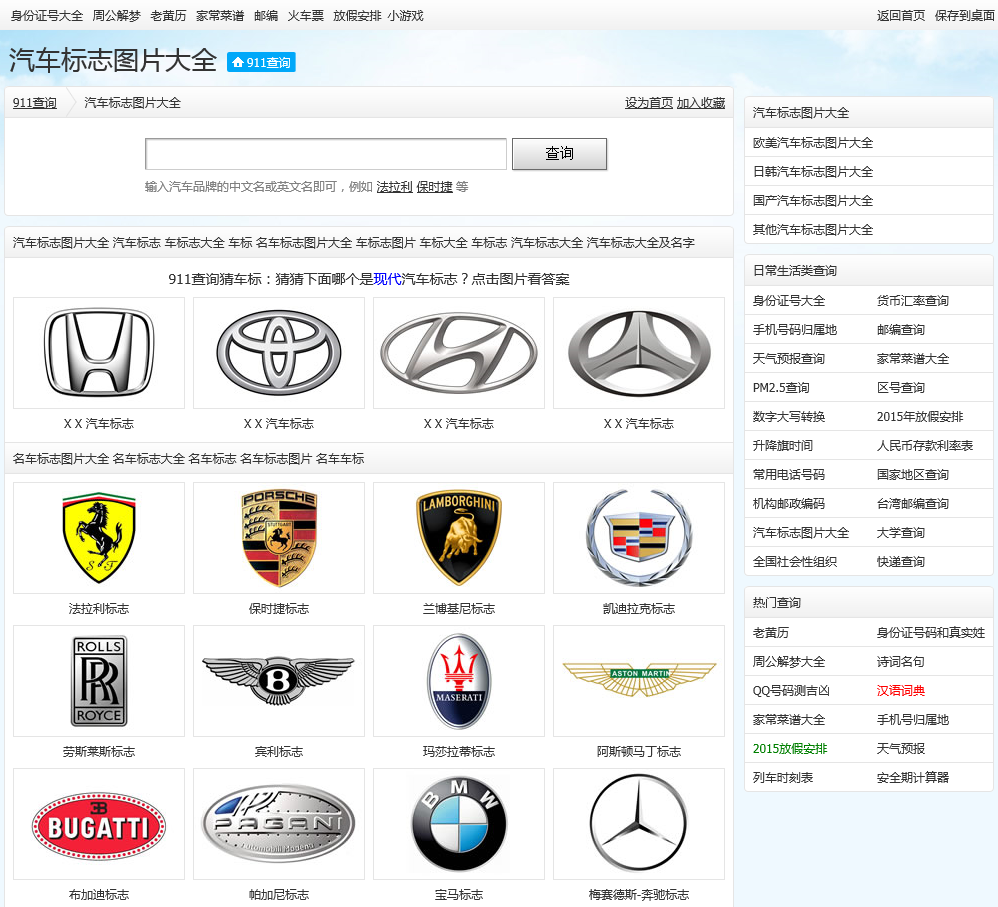Open the Cadillac wreath logo image
998x907 pixels.
639,538
